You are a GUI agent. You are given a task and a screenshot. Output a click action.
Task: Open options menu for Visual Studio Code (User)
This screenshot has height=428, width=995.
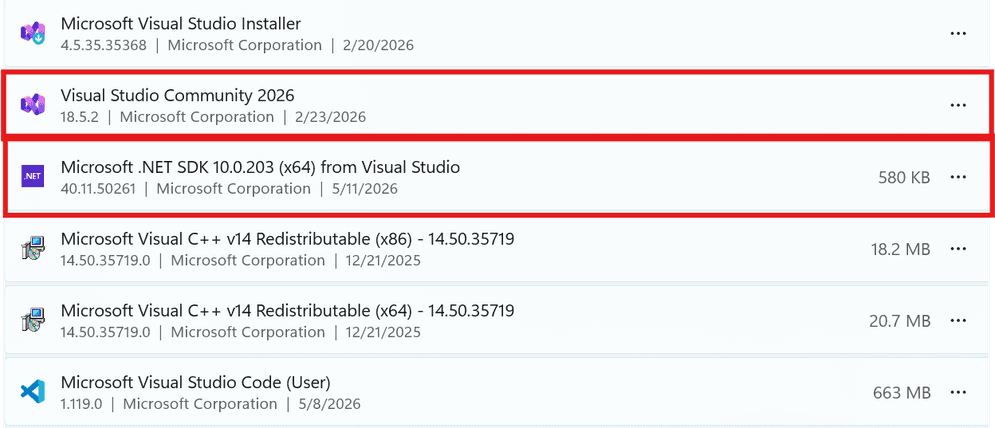click(x=958, y=392)
